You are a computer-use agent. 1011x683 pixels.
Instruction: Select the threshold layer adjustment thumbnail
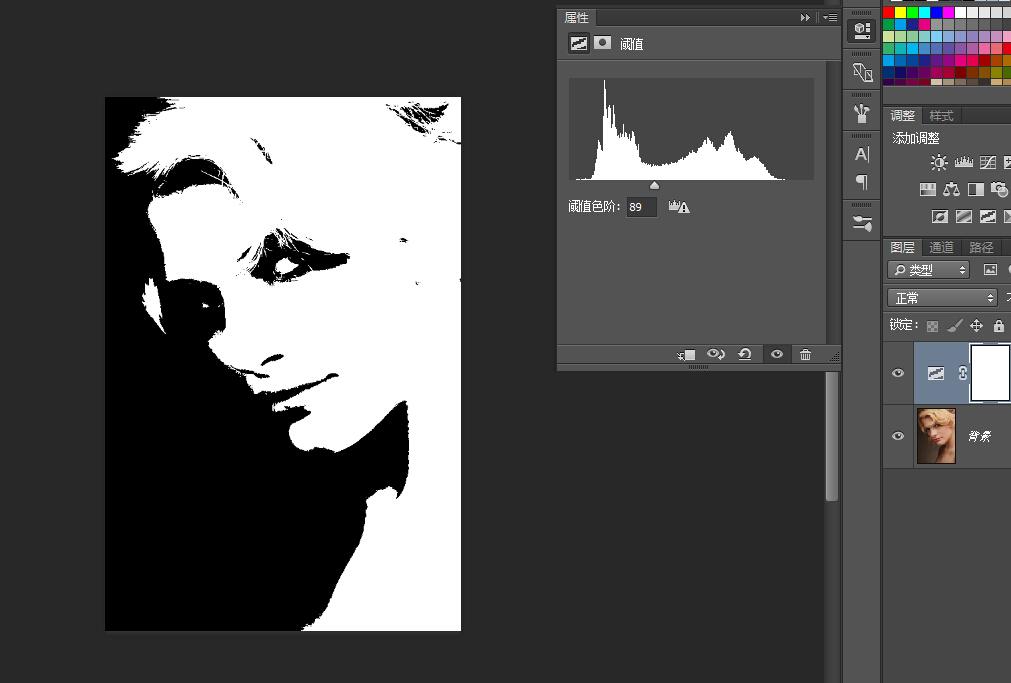[x=936, y=373]
